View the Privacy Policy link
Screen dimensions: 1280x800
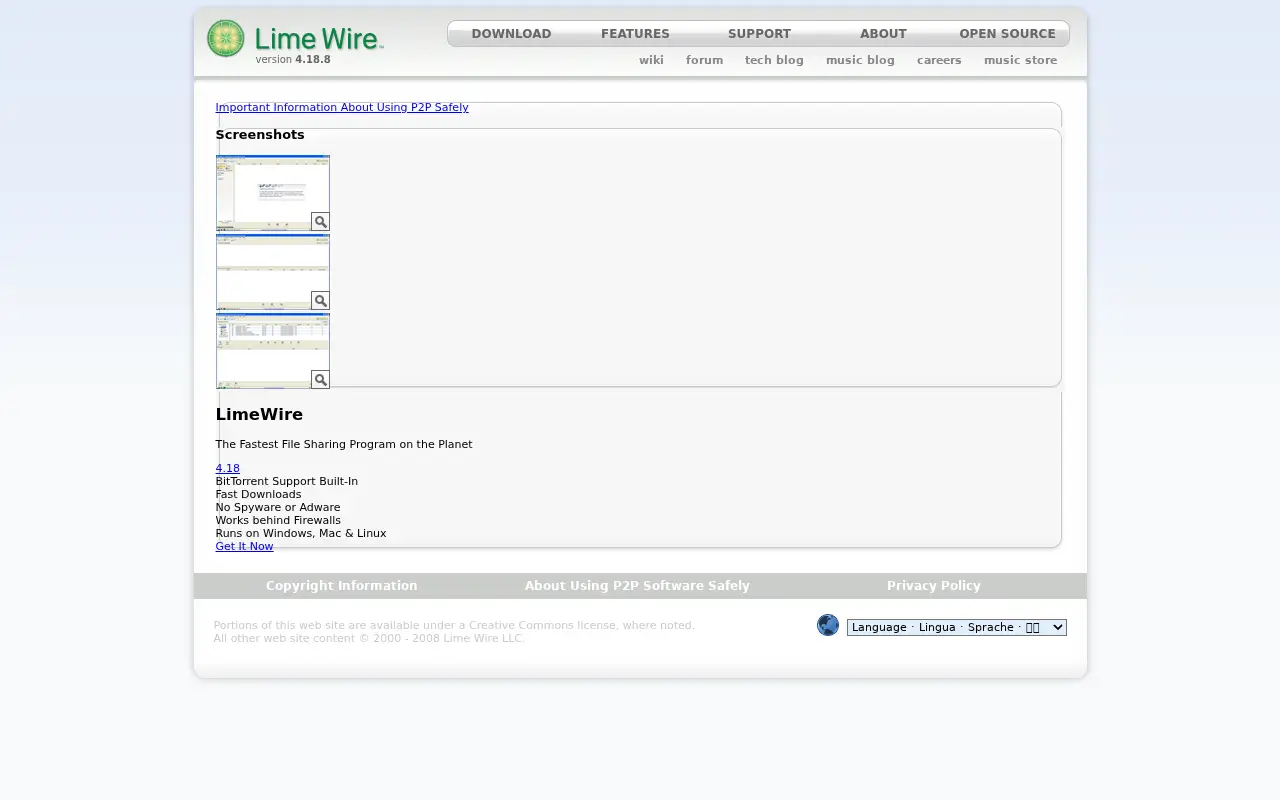(x=934, y=586)
